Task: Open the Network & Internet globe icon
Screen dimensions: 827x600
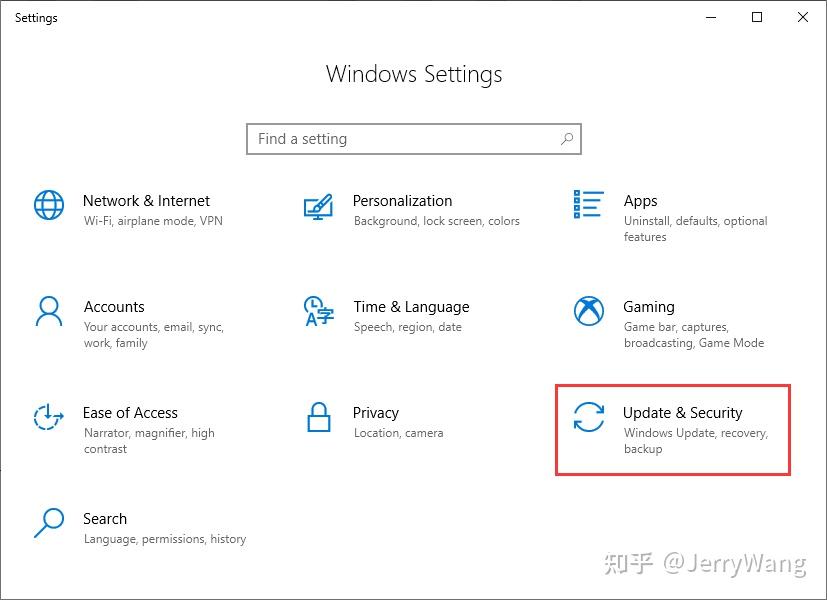Action: click(x=49, y=205)
